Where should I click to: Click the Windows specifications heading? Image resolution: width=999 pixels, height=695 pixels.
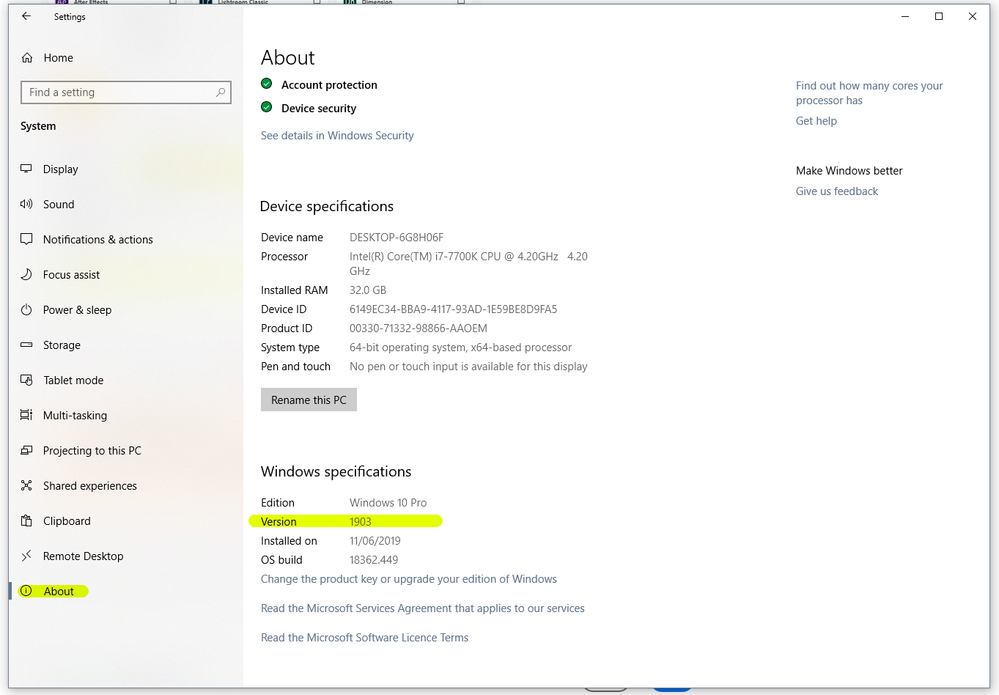click(x=336, y=471)
